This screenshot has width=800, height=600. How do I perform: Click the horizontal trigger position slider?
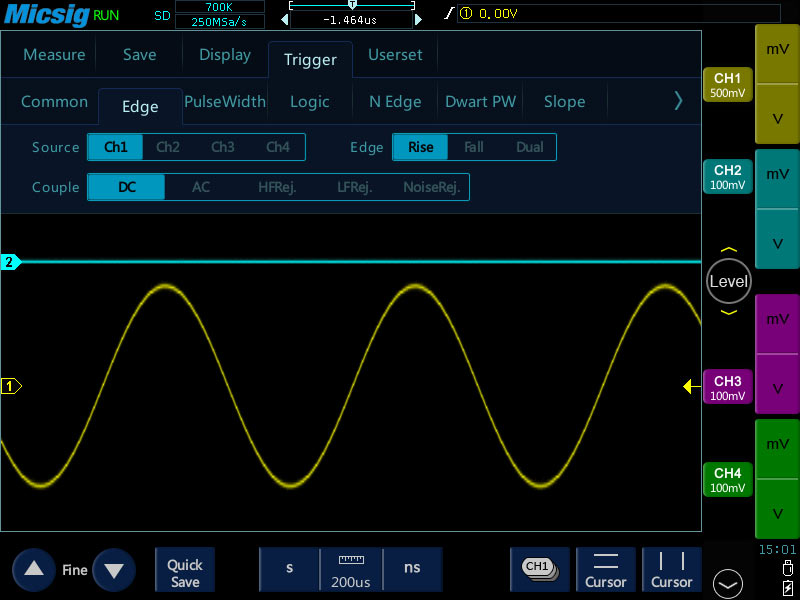click(351, 5)
